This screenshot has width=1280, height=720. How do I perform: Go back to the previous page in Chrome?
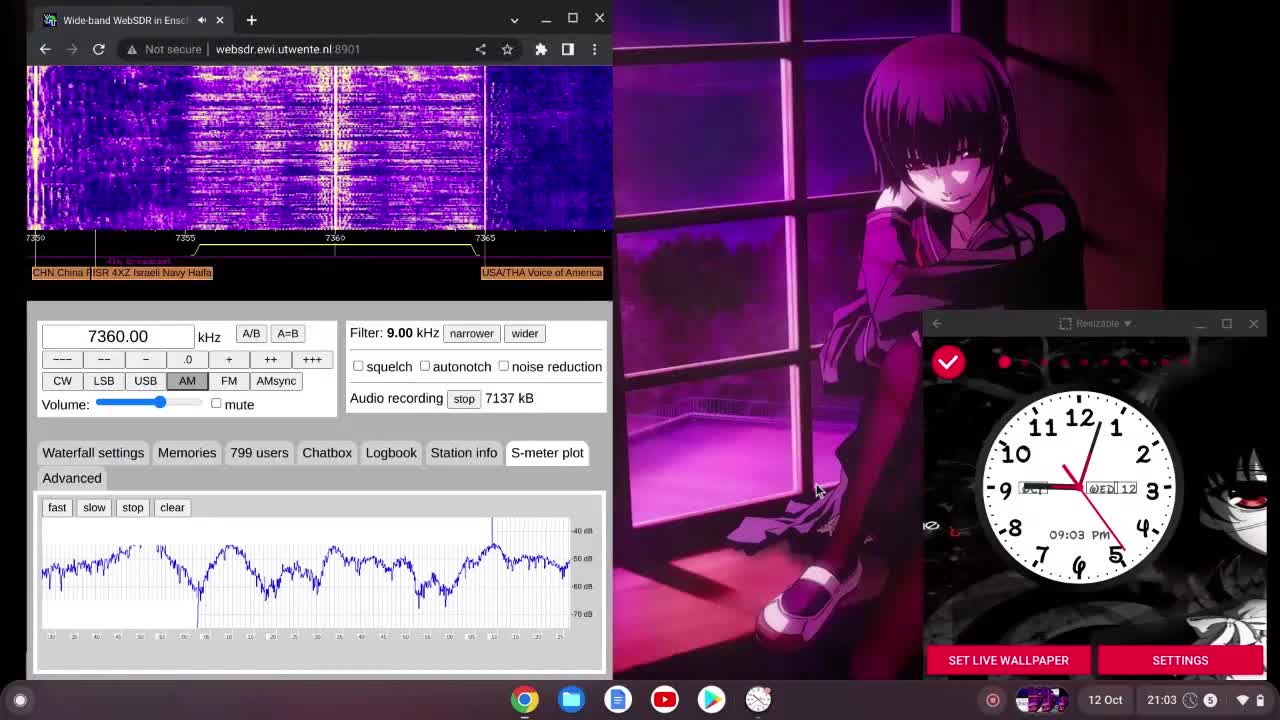[45, 49]
